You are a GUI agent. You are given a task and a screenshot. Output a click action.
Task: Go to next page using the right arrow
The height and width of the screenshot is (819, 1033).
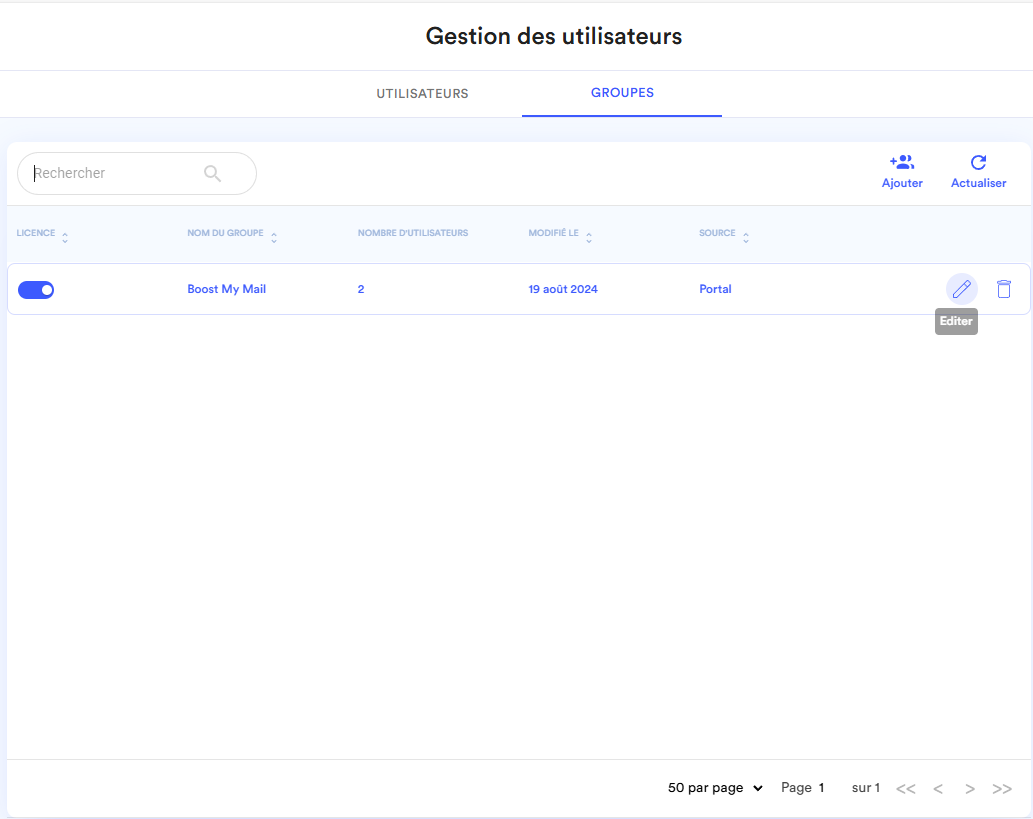click(x=970, y=789)
